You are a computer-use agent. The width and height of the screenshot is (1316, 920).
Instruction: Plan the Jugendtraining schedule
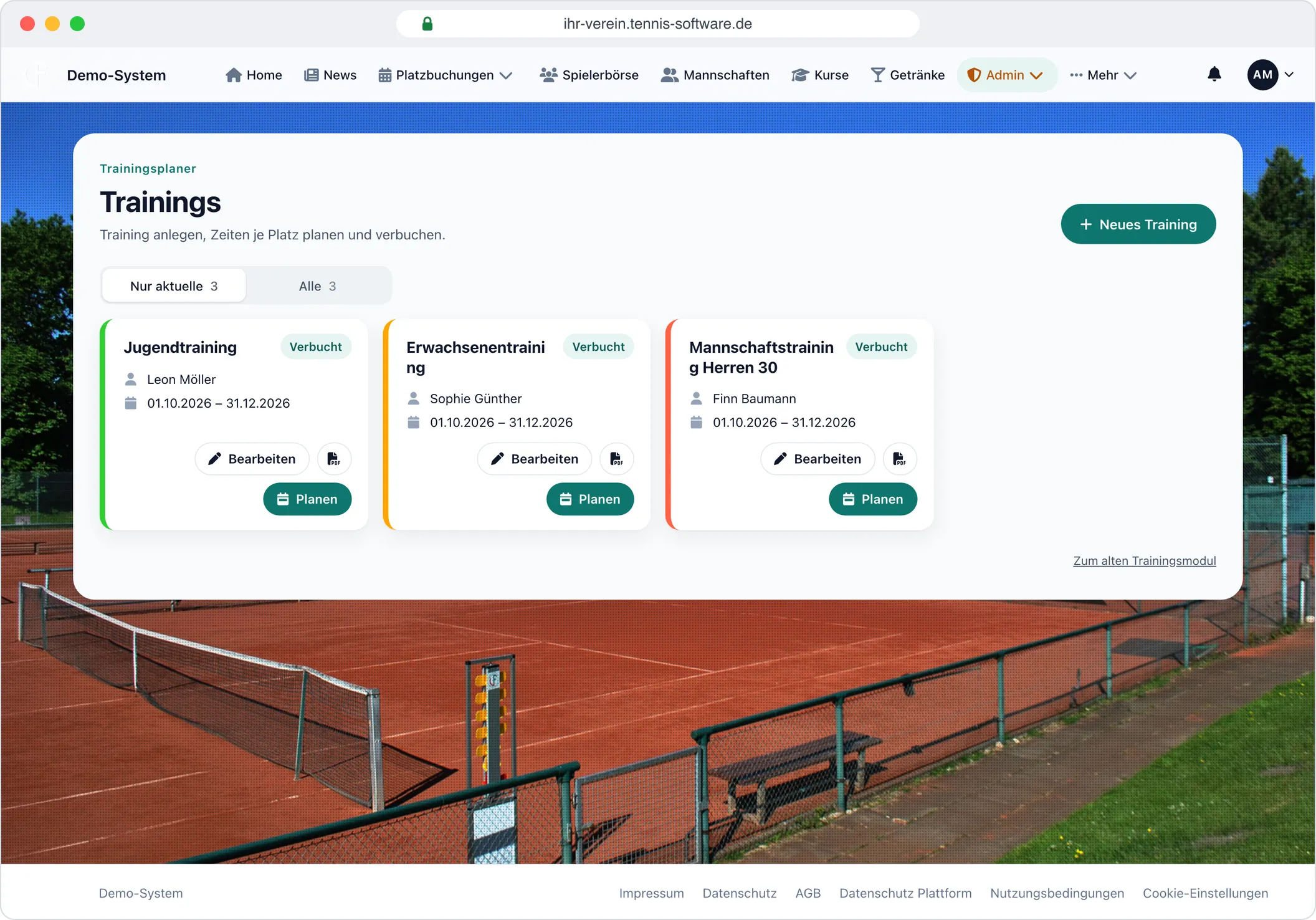coord(307,499)
